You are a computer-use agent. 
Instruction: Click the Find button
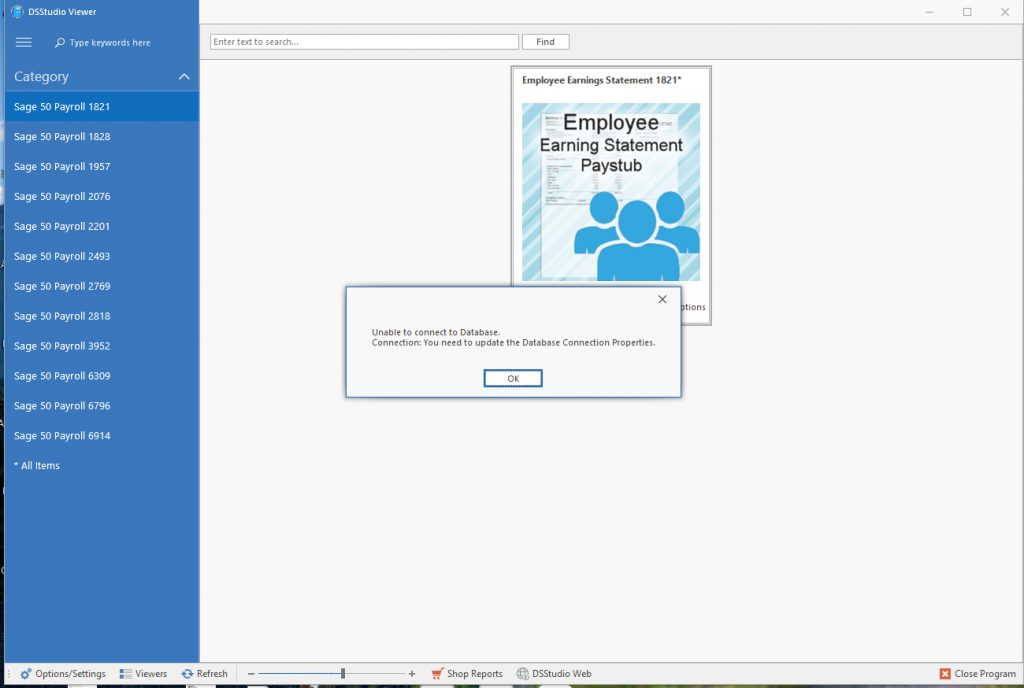[545, 42]
